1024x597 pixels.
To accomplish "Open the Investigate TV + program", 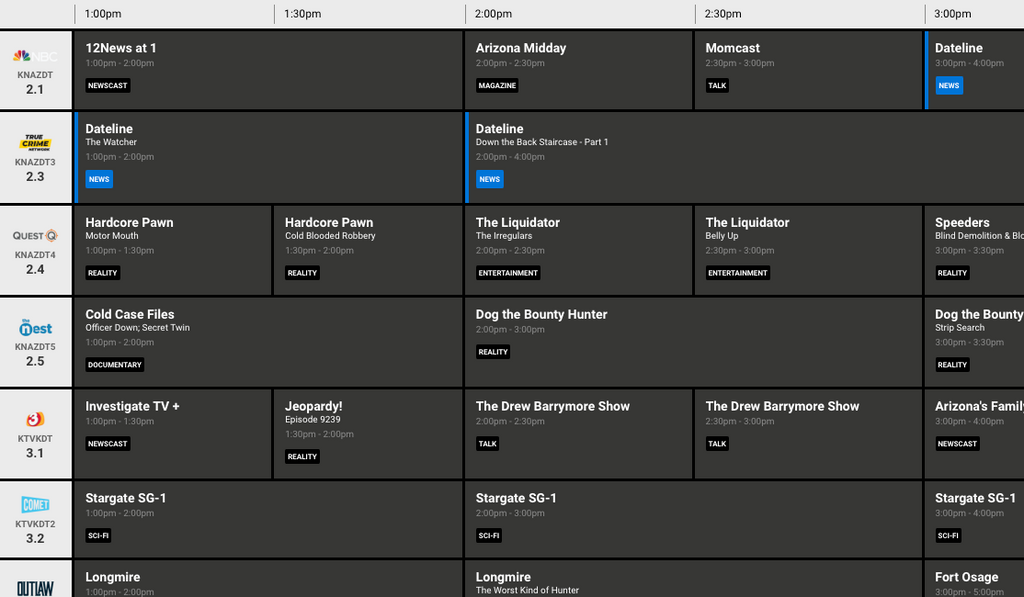I will click(173, 434).
